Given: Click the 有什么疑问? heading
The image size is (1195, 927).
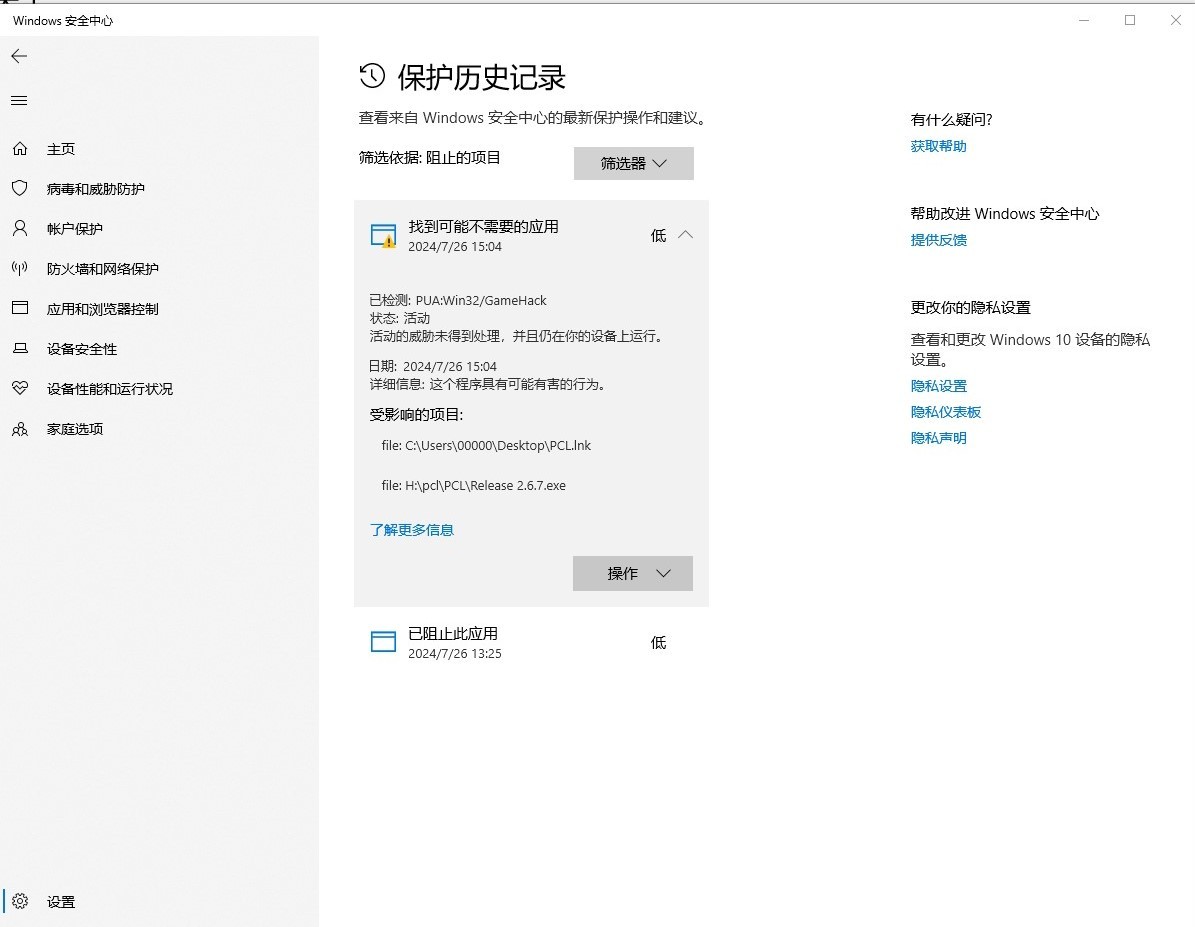Looking at the screenshot, I should pos(951,120).
